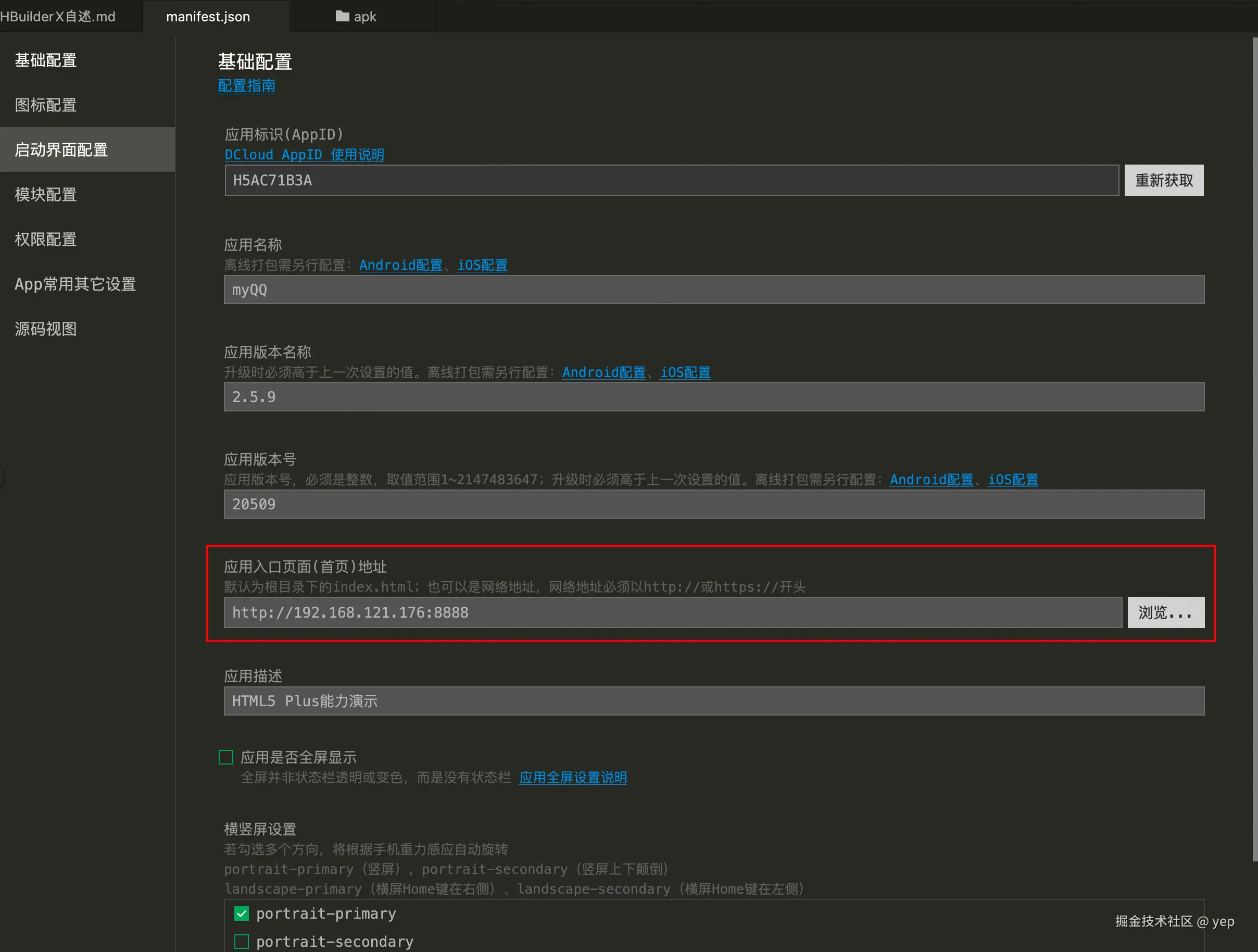Open the HBuilderX自述.md tab
Screen dimensions: 1258x952
pos(58,17)
